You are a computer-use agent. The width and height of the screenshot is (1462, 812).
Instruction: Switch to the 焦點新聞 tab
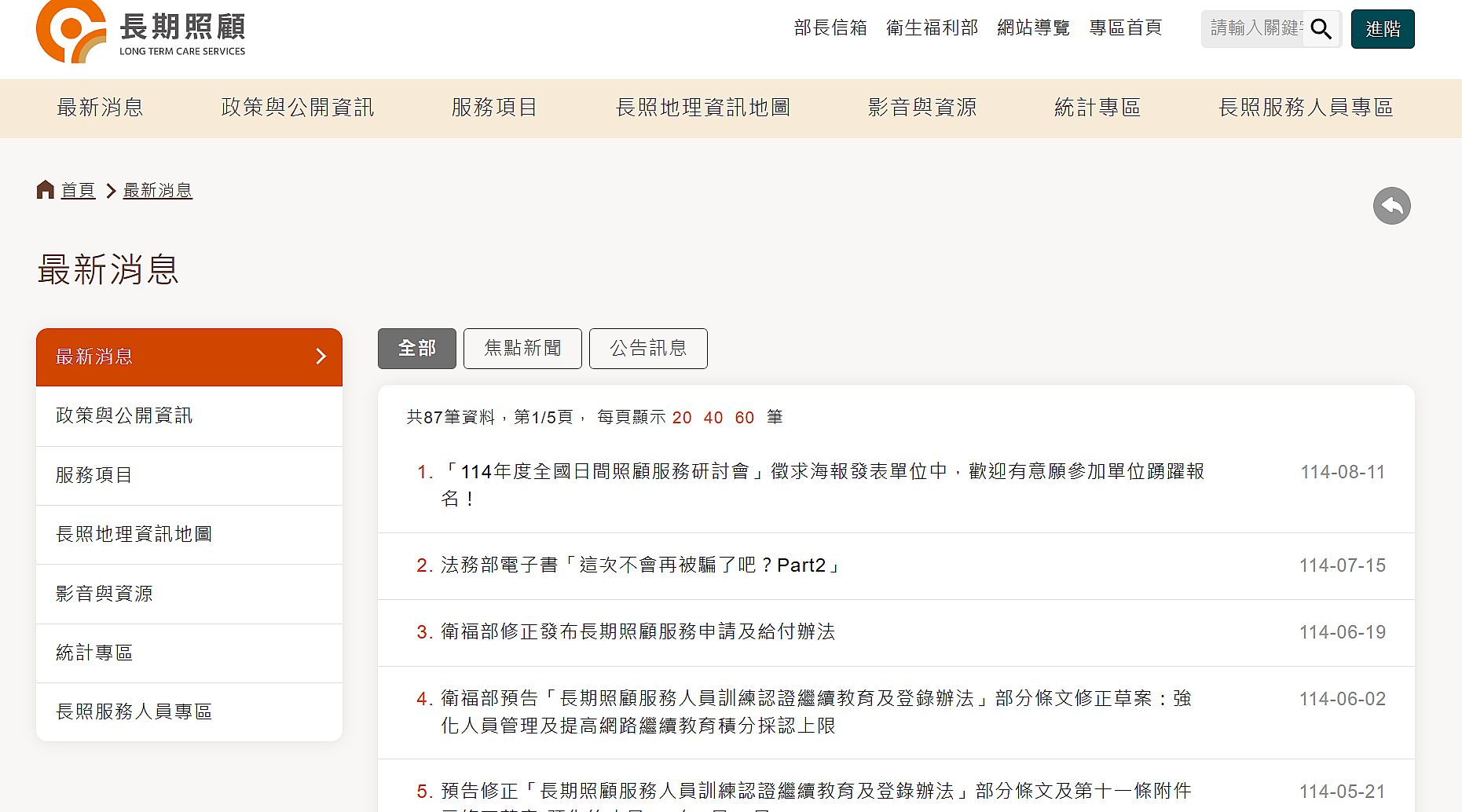(522, 349)
